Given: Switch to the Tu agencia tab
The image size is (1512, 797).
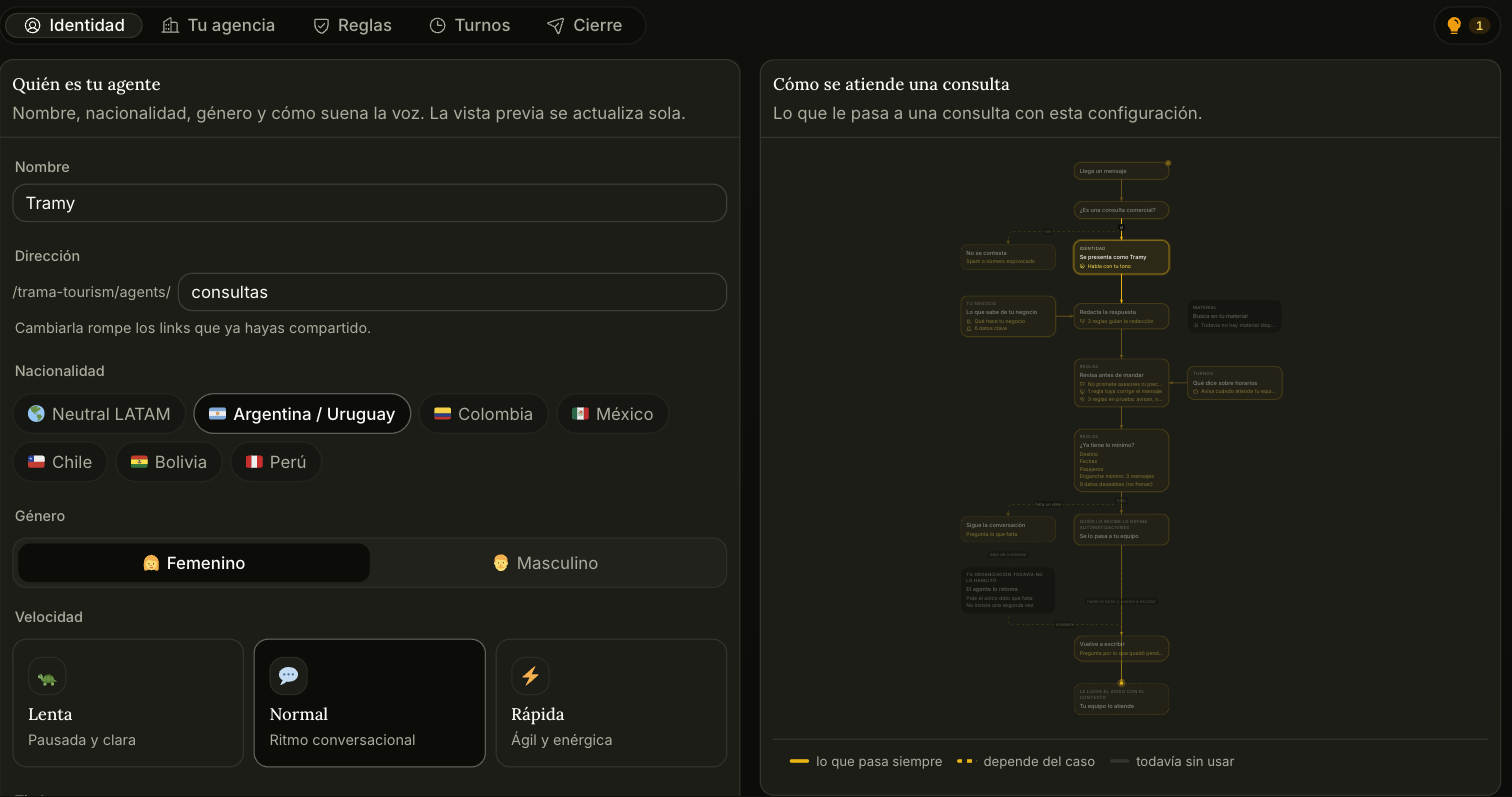Looking at the screenshot, I should pyautogui.click(x=218, y=25).
